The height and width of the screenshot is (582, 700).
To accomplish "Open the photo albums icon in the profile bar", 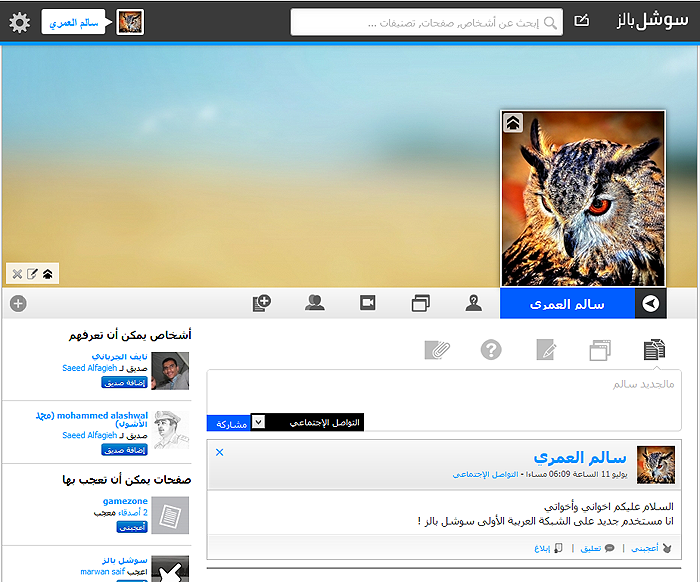I will pyautogui.click(x=421, y=303).
